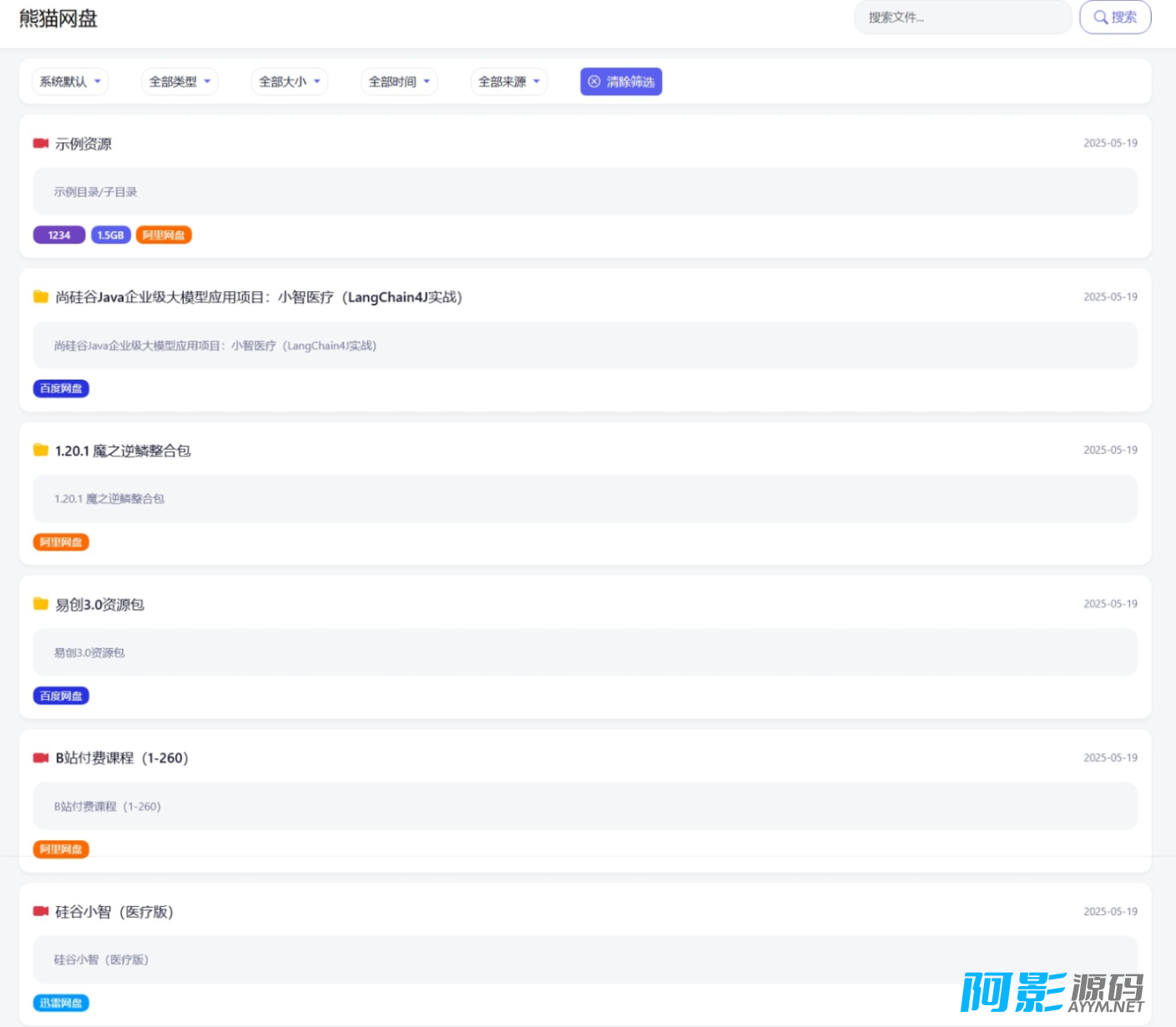The image size is (1176, 1027).
Task: Open the 全部类型 filter dropdown
Action: point(179,82)
